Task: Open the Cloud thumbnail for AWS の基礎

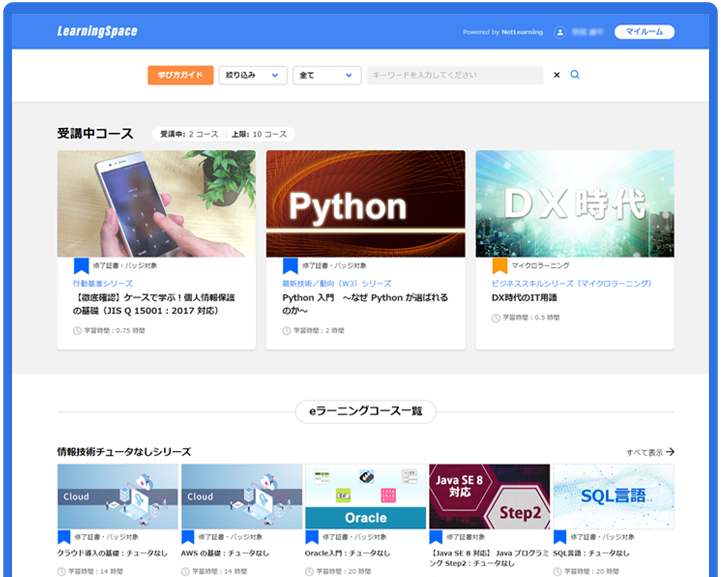Action: 242,497
